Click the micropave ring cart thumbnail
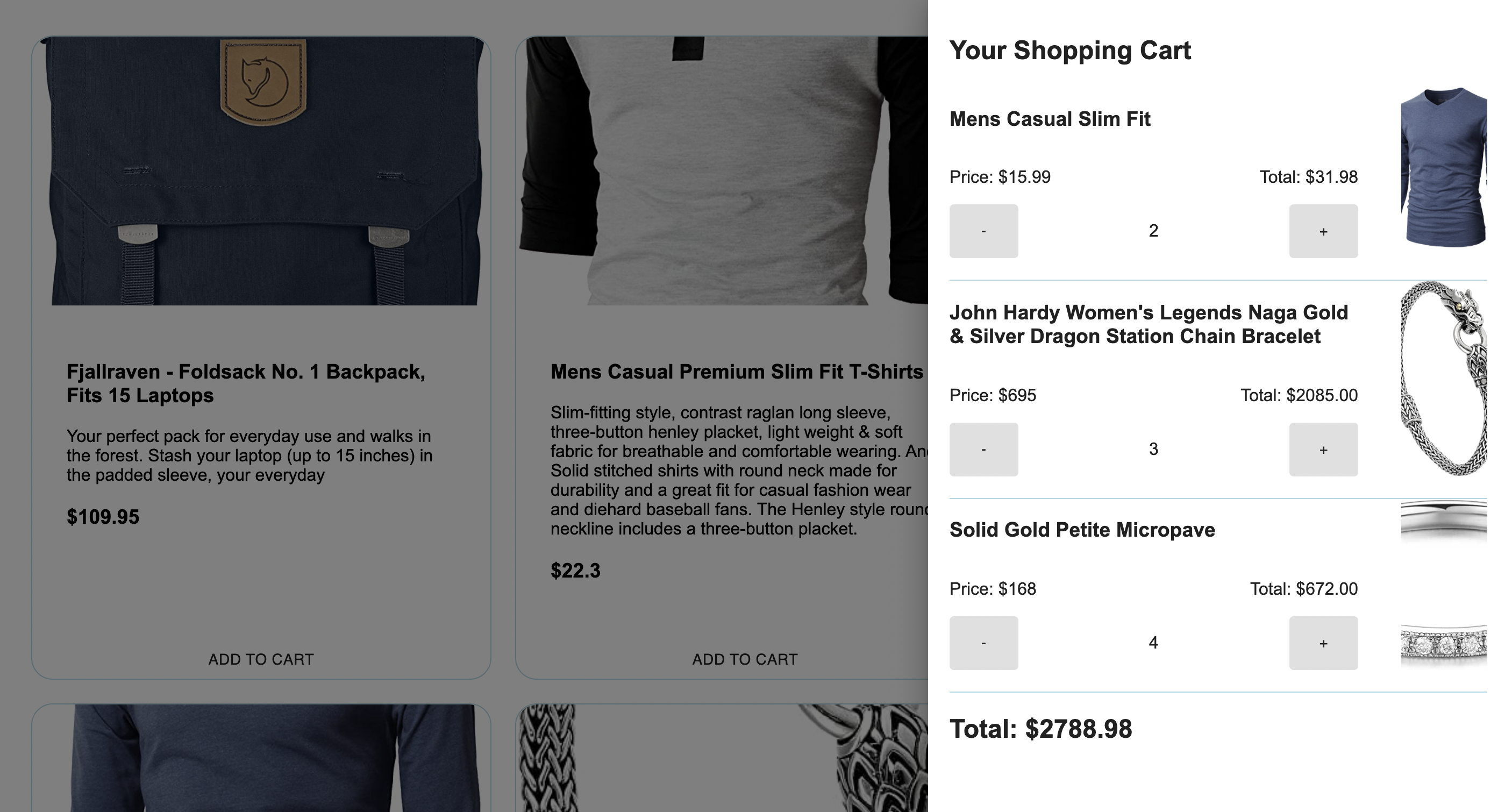 click(1444, 585)
